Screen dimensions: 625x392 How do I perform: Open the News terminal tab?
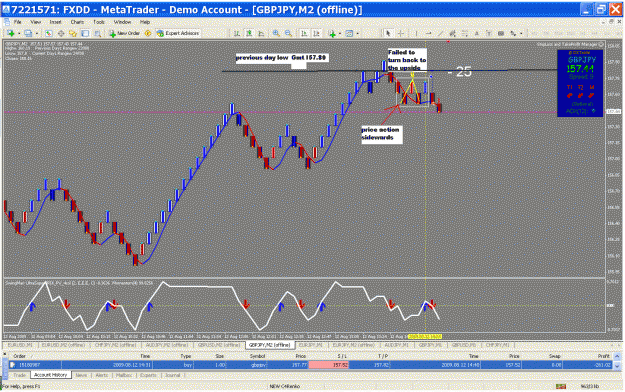[x=81, y=375]
